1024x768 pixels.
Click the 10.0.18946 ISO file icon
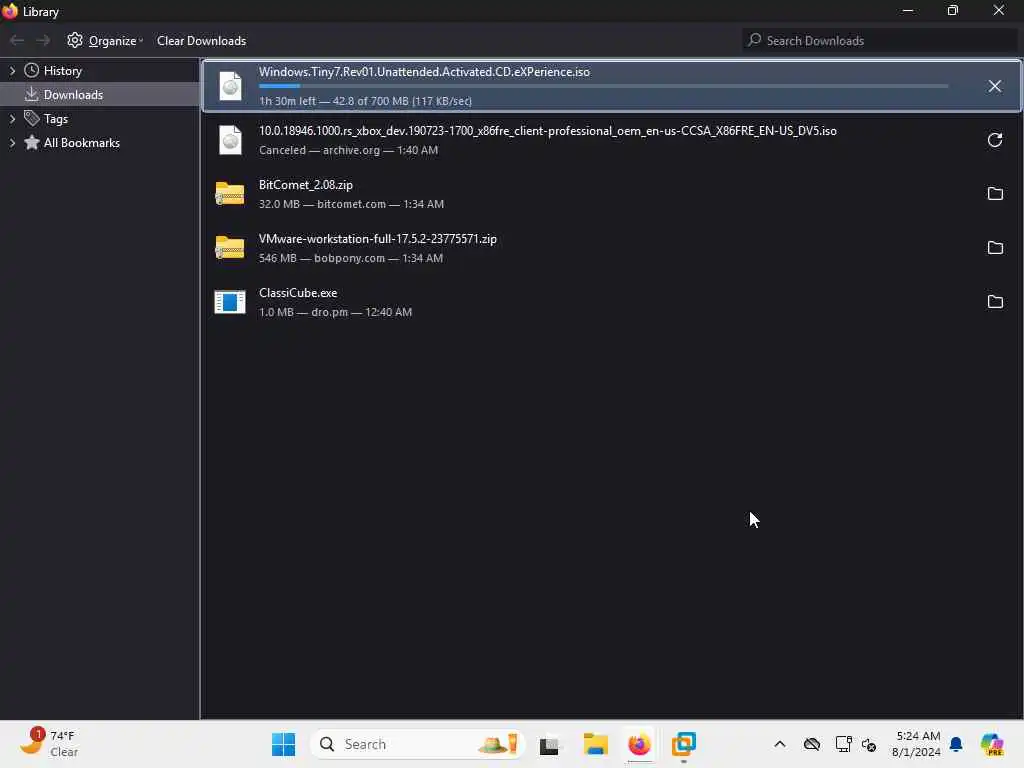[230, 140]
